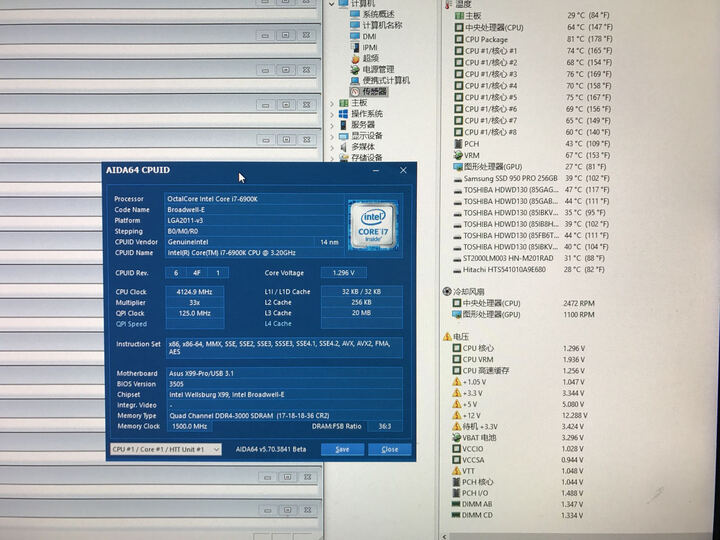Click the DIMM CD memory icon
The image size is (720, 540).
coord(456,515)
